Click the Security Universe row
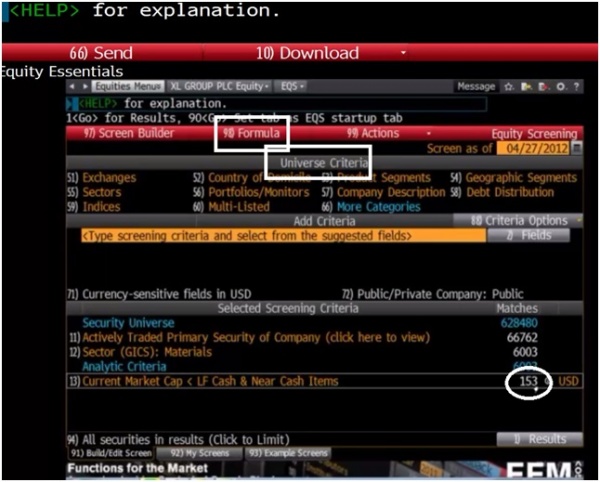The width and height of the screenshot is (600, 482). click(x=129, y=323)
